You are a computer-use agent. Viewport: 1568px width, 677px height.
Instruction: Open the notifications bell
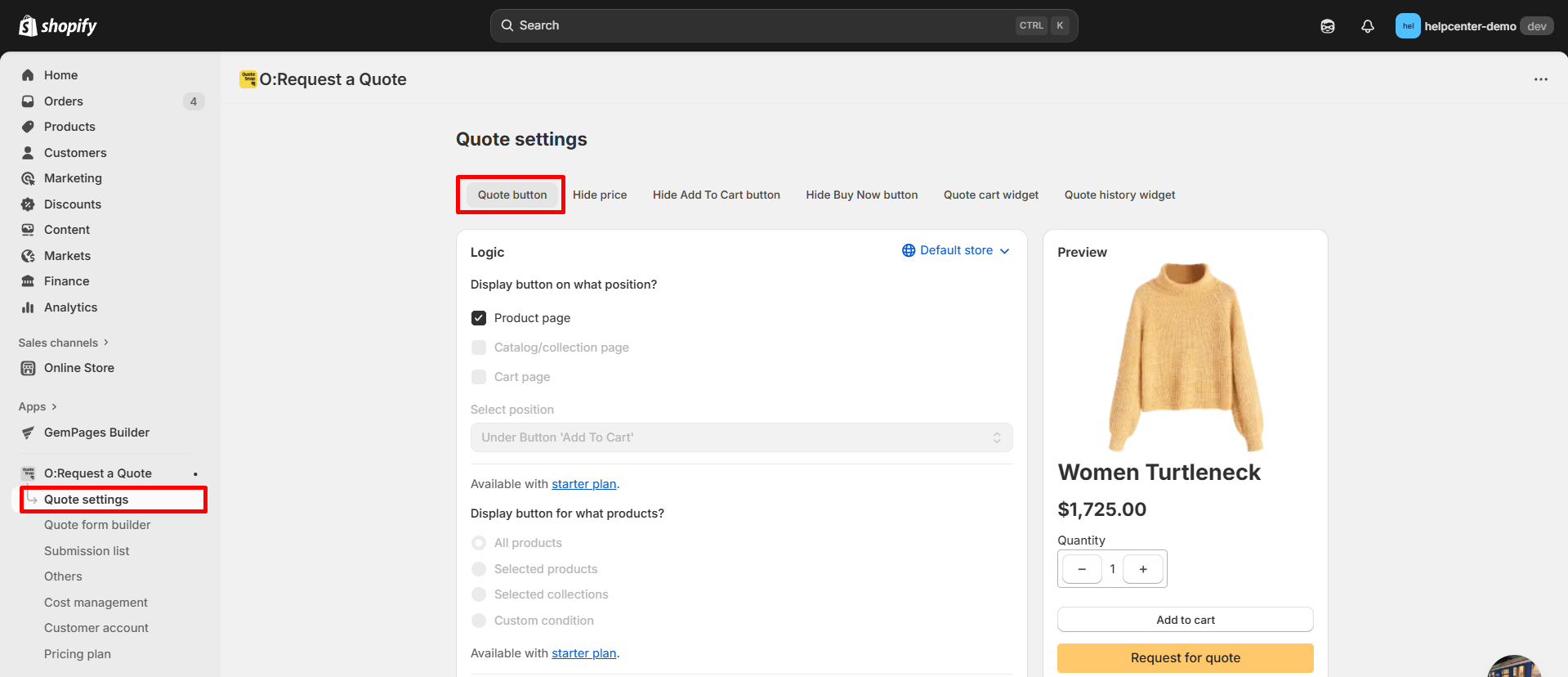coord(1367,26)
